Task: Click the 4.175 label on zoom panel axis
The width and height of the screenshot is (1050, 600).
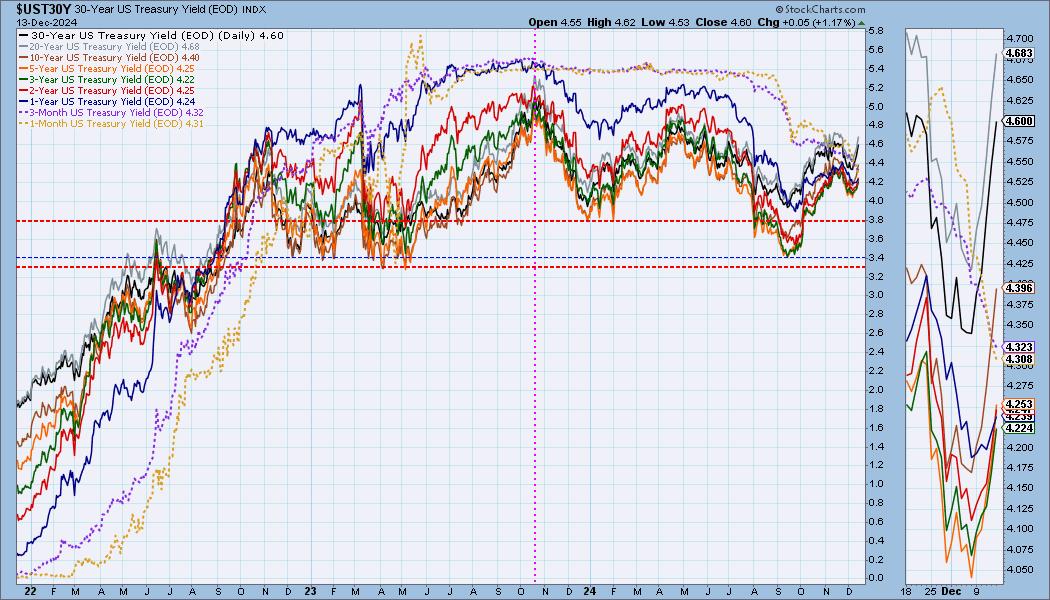Action: [x=1019, y=468]
